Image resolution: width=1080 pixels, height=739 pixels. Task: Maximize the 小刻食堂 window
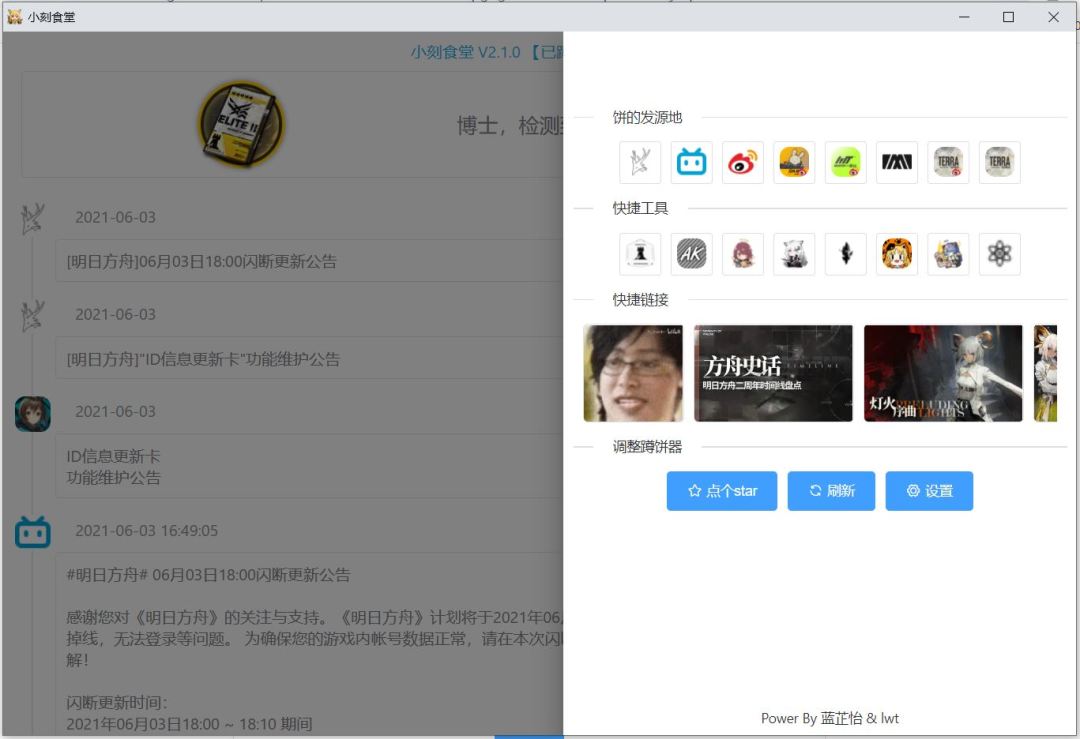[x=1008, y=17]
